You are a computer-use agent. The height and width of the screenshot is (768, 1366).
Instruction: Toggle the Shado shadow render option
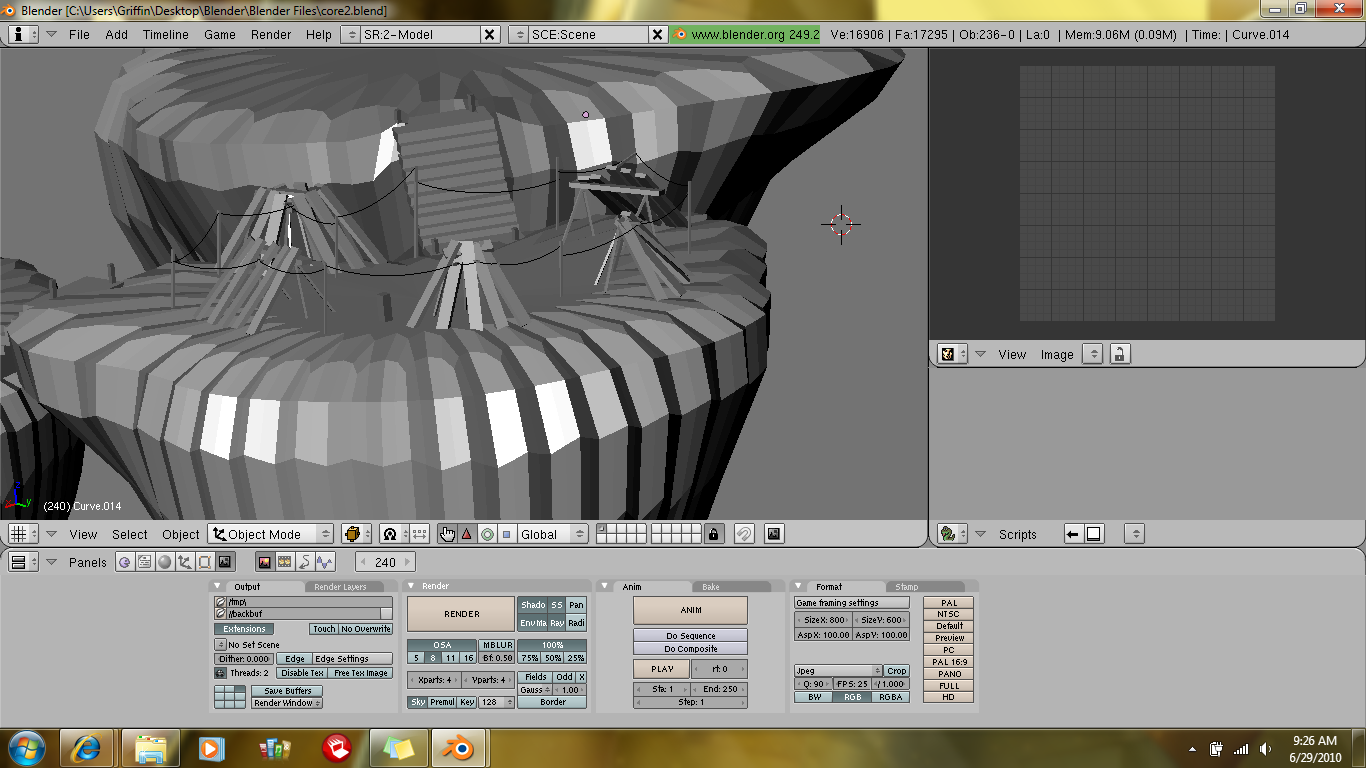click(533, 605)
